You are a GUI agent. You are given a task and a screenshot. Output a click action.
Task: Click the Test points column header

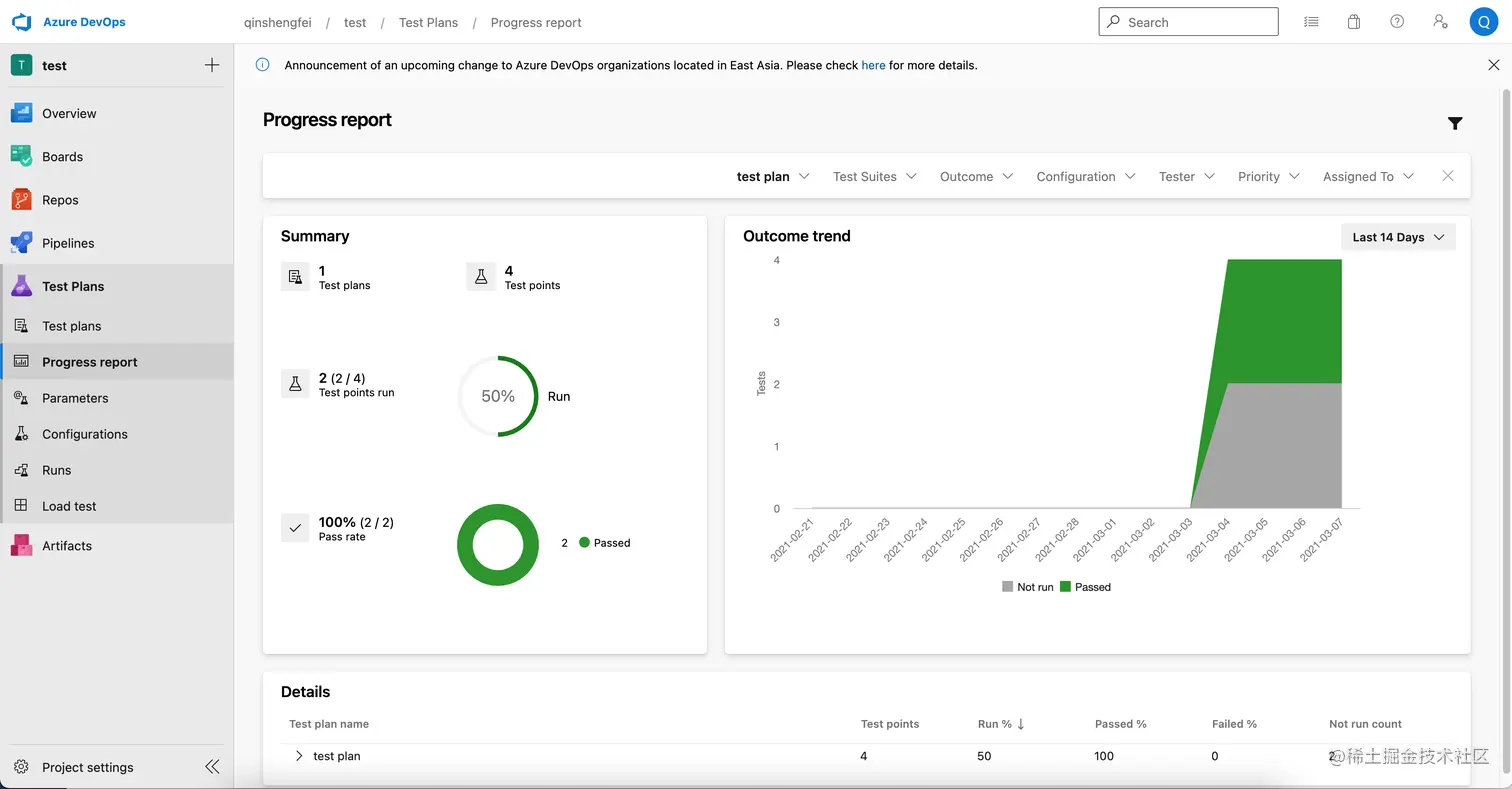click(890, 724)
